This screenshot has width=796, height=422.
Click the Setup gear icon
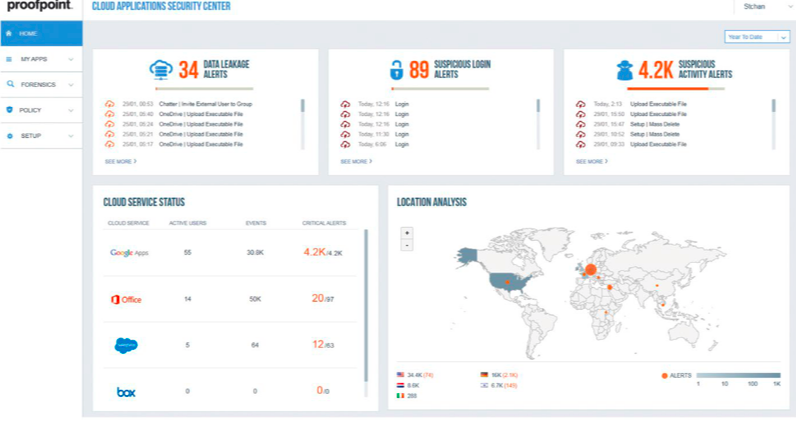coord(10,135)
